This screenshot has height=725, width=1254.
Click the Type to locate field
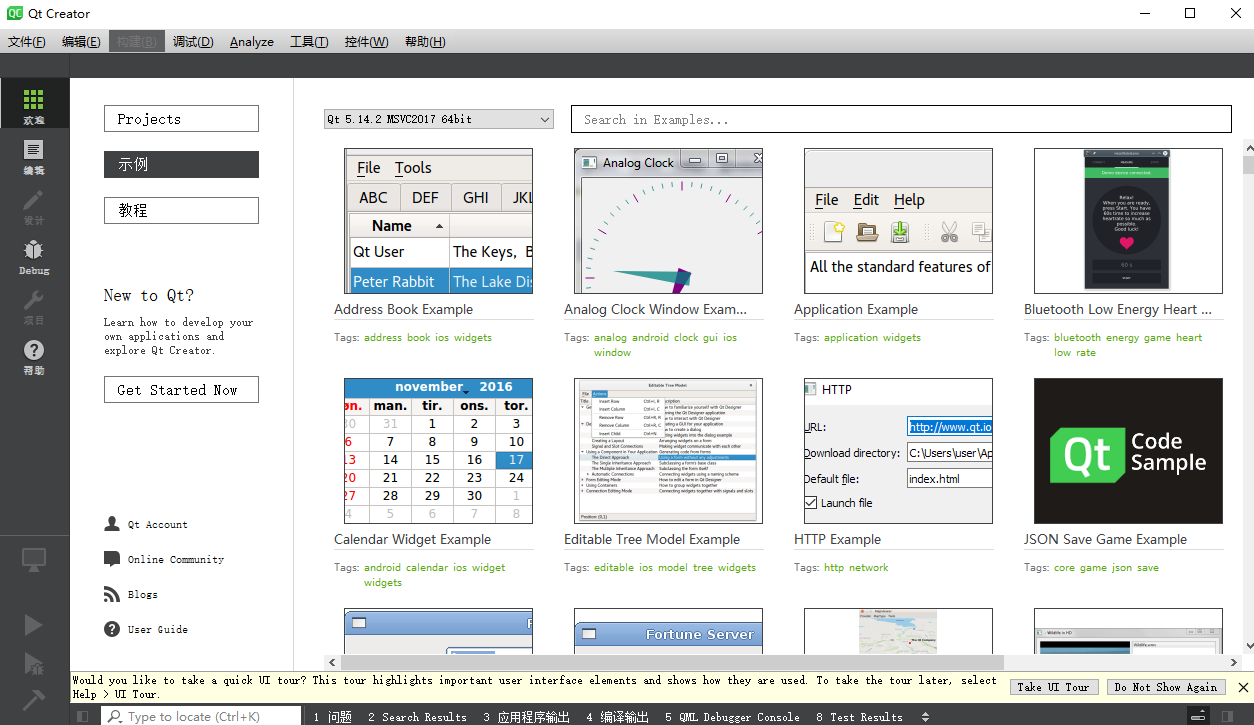tap(201, 716)
